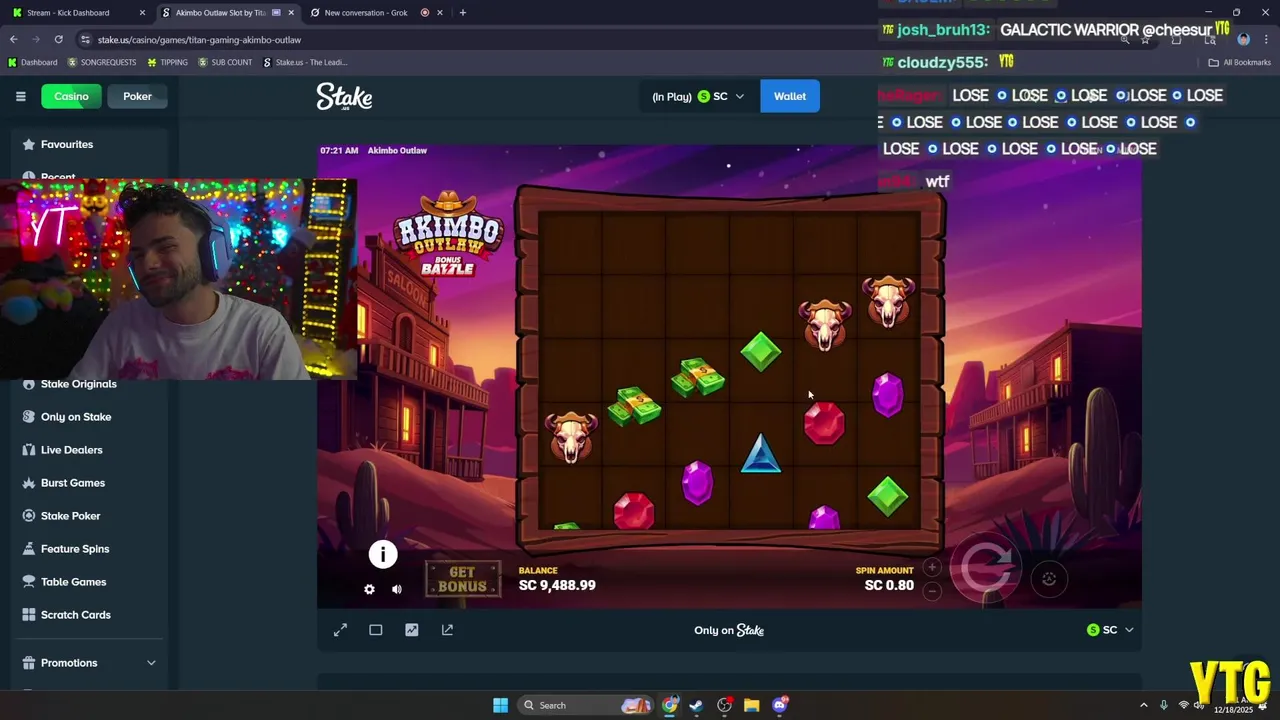Image resolution: width=1280 pixels, height=720 pixels.
Task: Switch to New conversation - Grok tab
Action: point(376,13)
